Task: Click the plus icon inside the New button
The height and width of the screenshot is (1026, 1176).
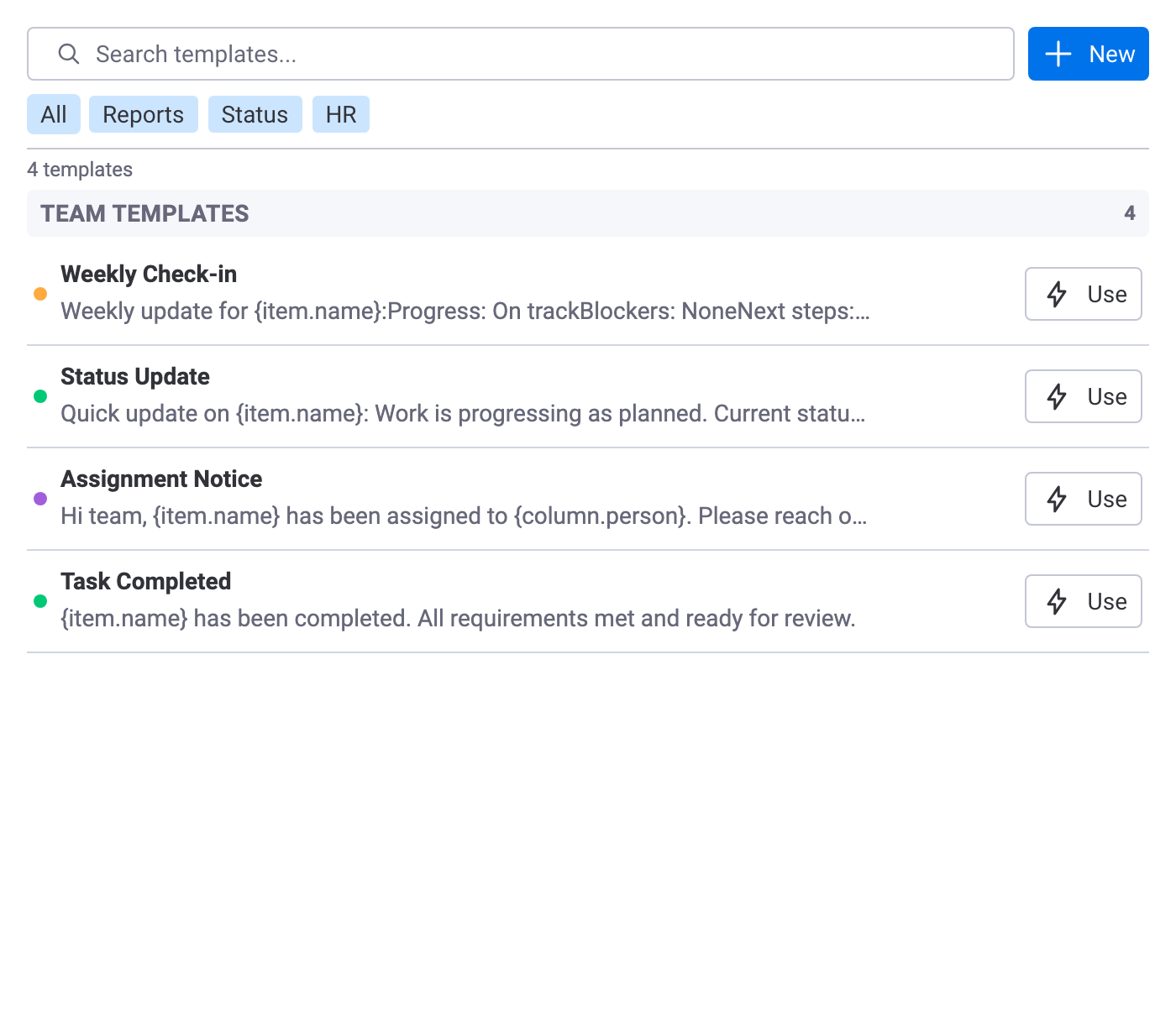Action: click(x=1057, y=53)
